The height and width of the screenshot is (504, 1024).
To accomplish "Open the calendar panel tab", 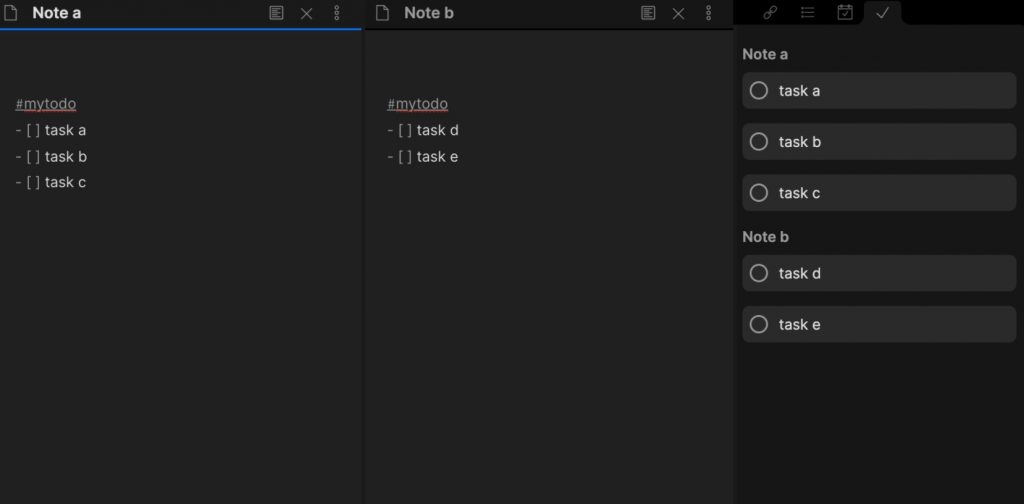I will [845, 12].
